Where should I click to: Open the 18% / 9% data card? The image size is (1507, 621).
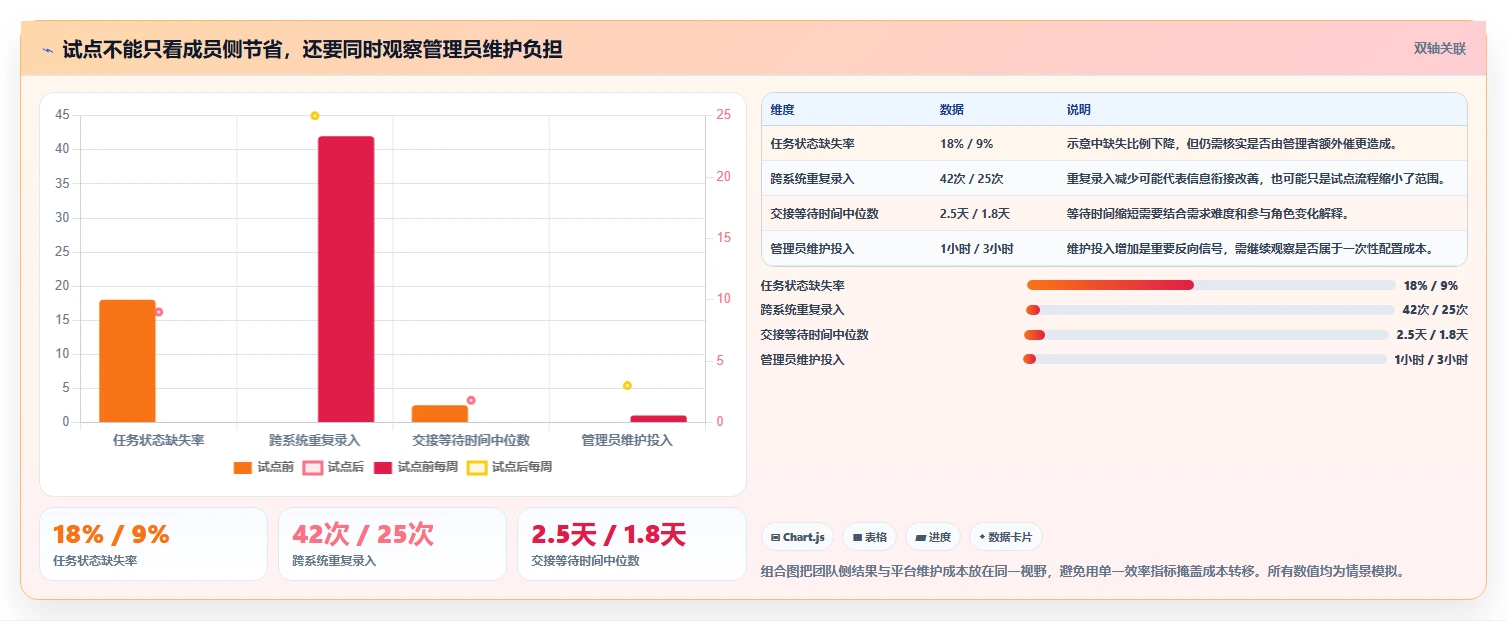pyautogui.click(x=153, y=544)
